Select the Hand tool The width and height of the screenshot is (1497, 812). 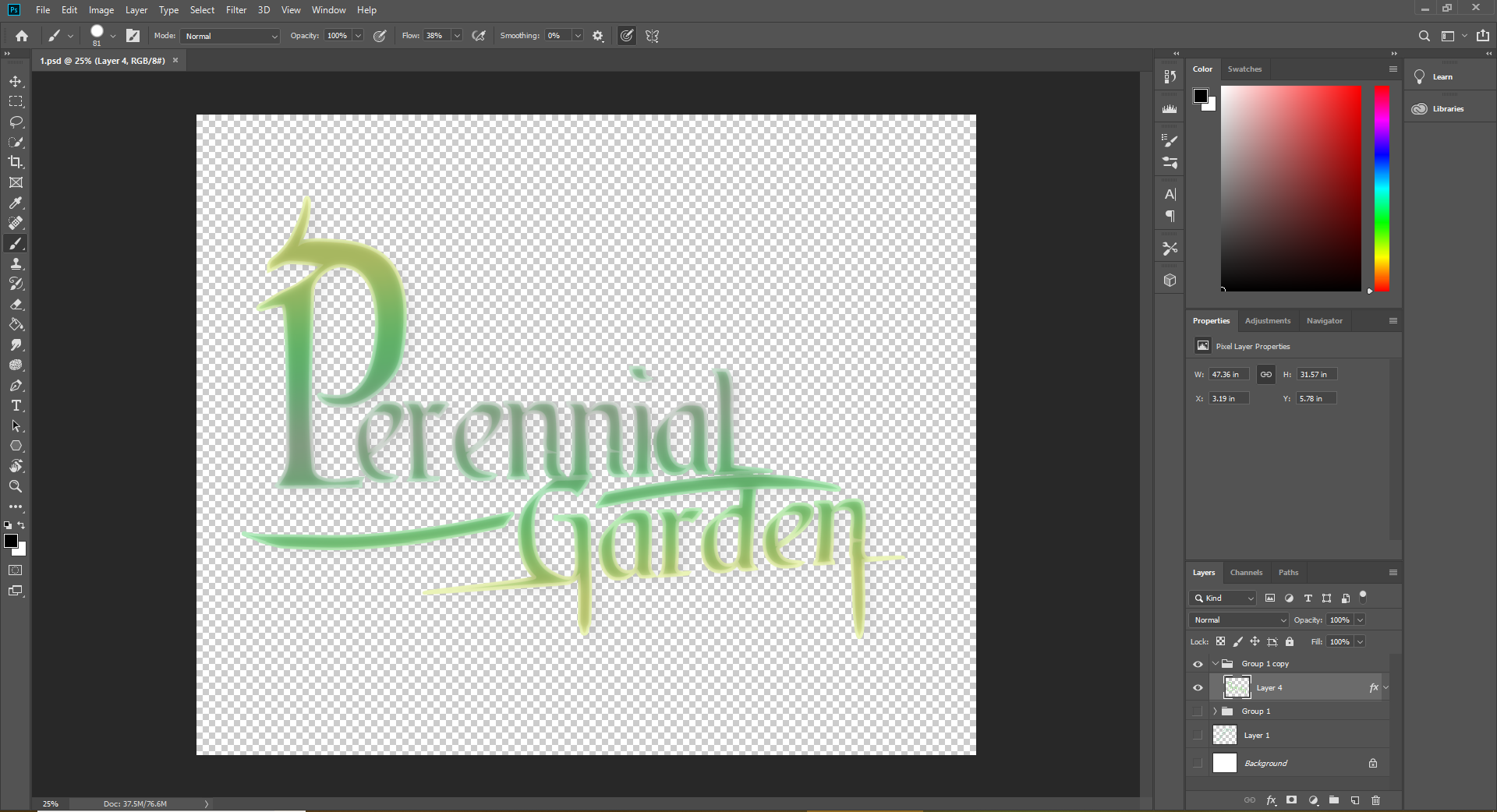16,466
